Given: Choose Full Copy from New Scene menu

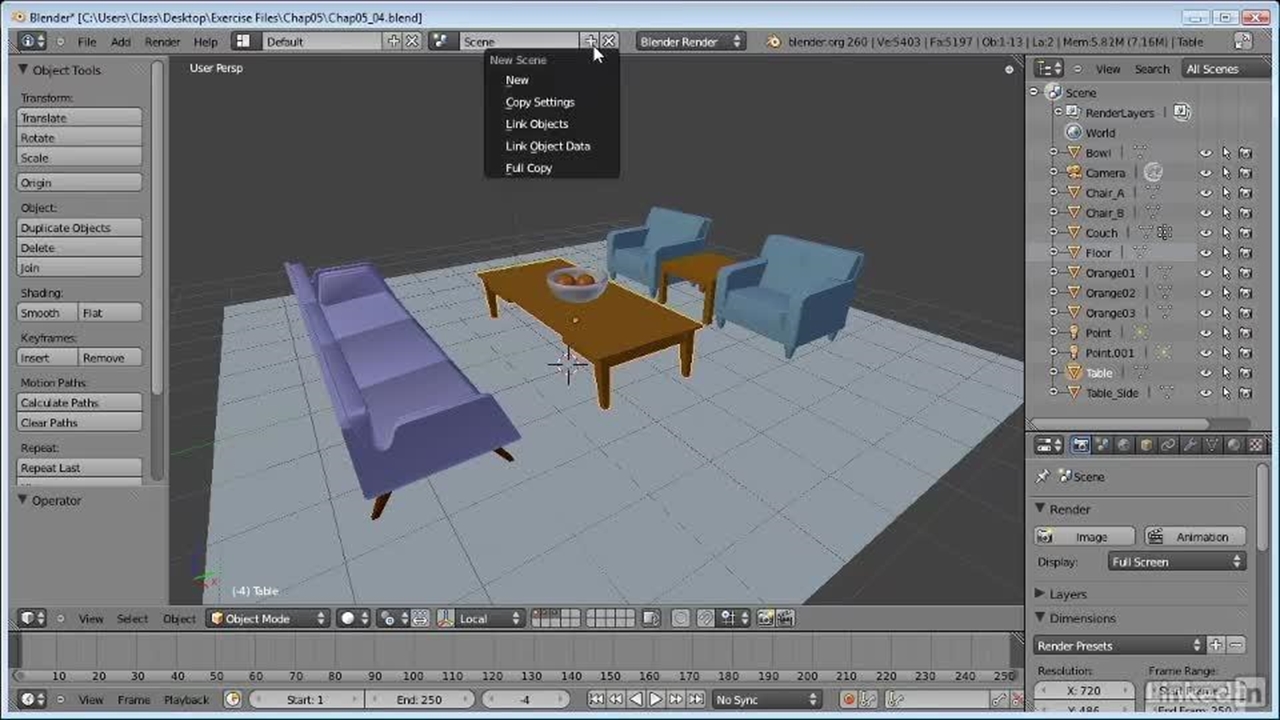Looking at the screenshot, I should point(528,168).
